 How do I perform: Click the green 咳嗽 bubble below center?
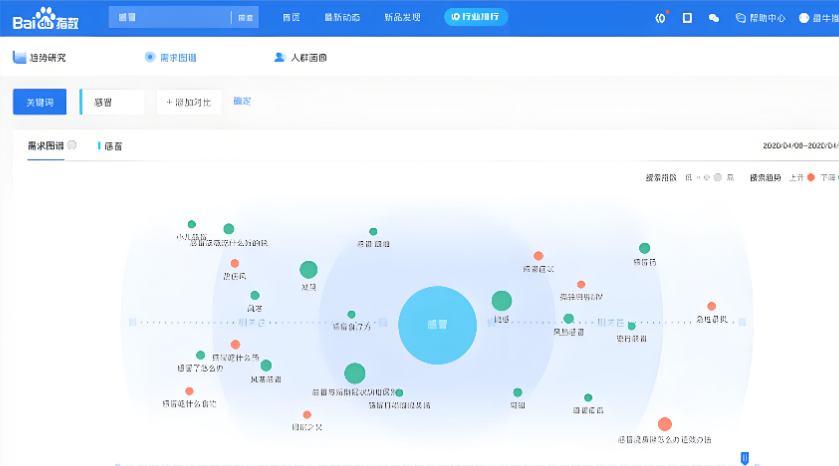click(x=517, y=392)
